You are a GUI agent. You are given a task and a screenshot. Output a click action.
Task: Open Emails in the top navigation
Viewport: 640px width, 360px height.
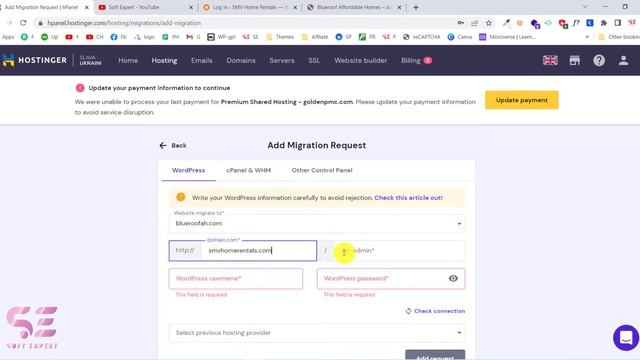pyautogui.click(x=202, y=60)
